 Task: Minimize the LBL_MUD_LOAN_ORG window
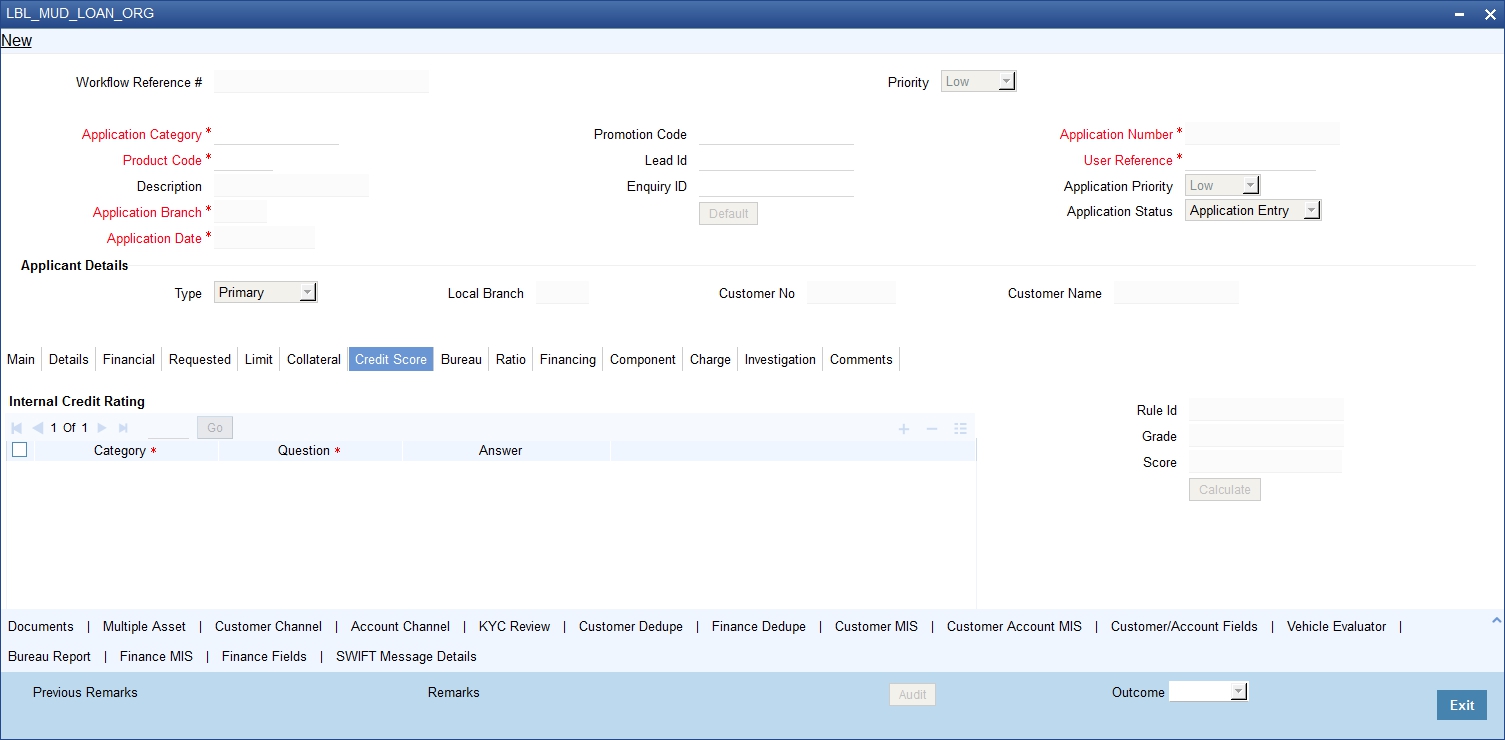click(x=1459, y=14)
